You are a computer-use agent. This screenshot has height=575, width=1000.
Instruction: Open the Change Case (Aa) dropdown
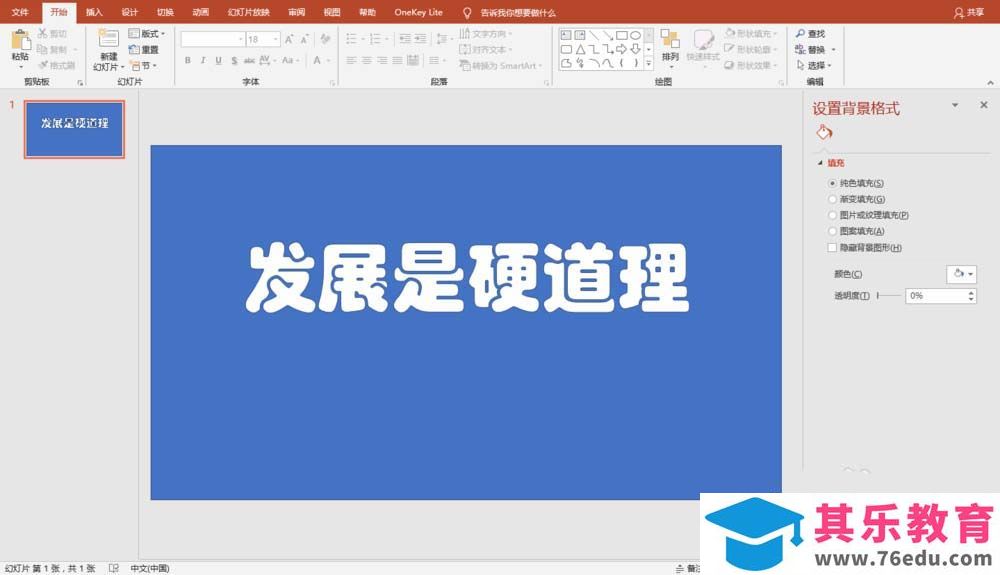(x=289, y=61)
